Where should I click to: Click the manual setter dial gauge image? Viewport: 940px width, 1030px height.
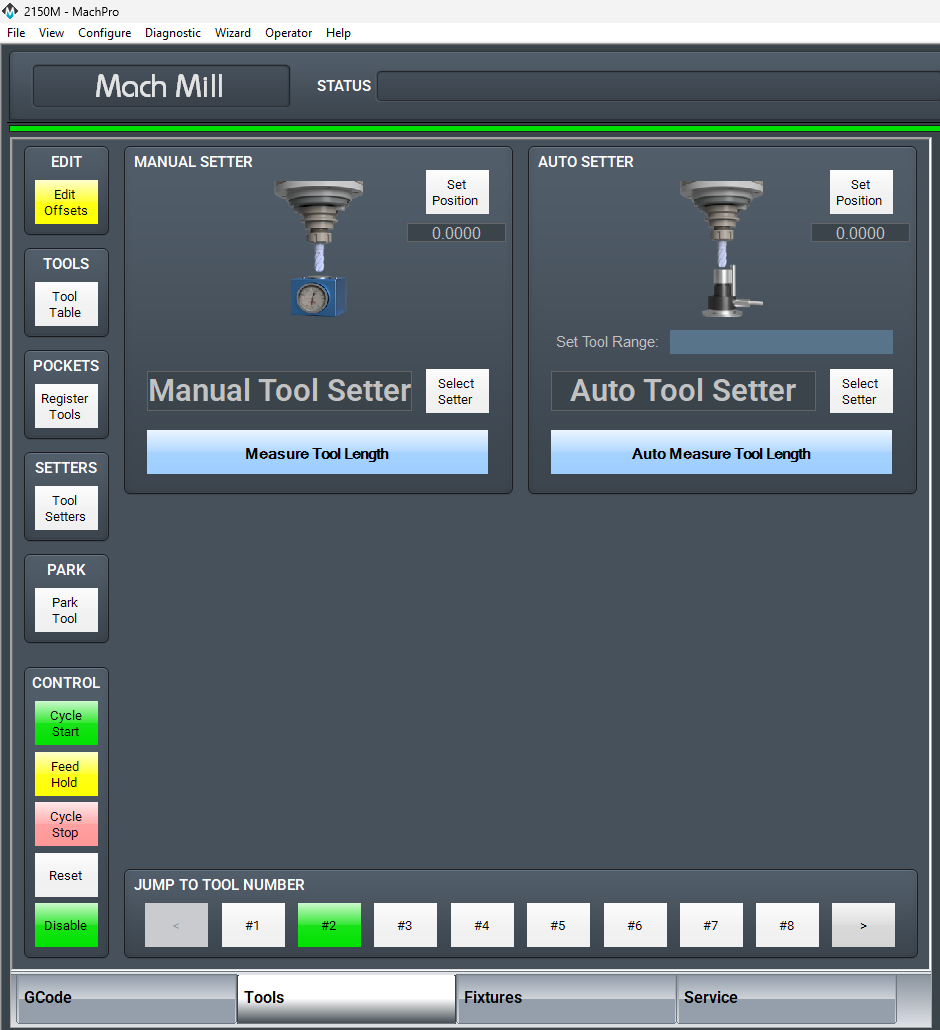319,296
